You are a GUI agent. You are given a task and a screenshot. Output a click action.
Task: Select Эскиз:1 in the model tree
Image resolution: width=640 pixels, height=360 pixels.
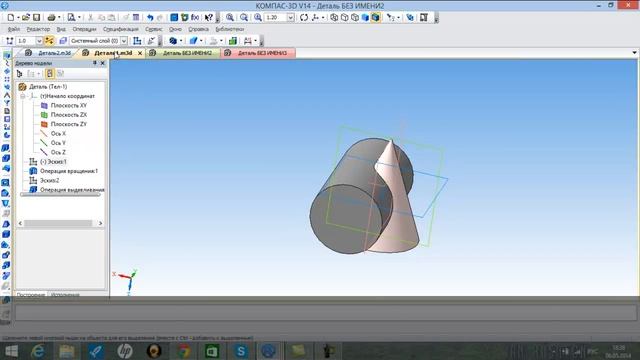pos(53,162)
